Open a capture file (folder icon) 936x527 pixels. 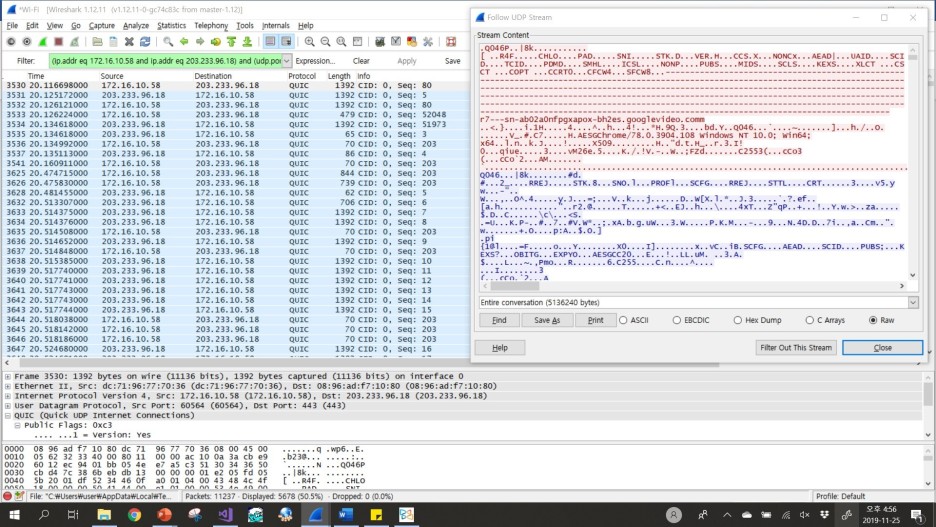tap(97, 42)
